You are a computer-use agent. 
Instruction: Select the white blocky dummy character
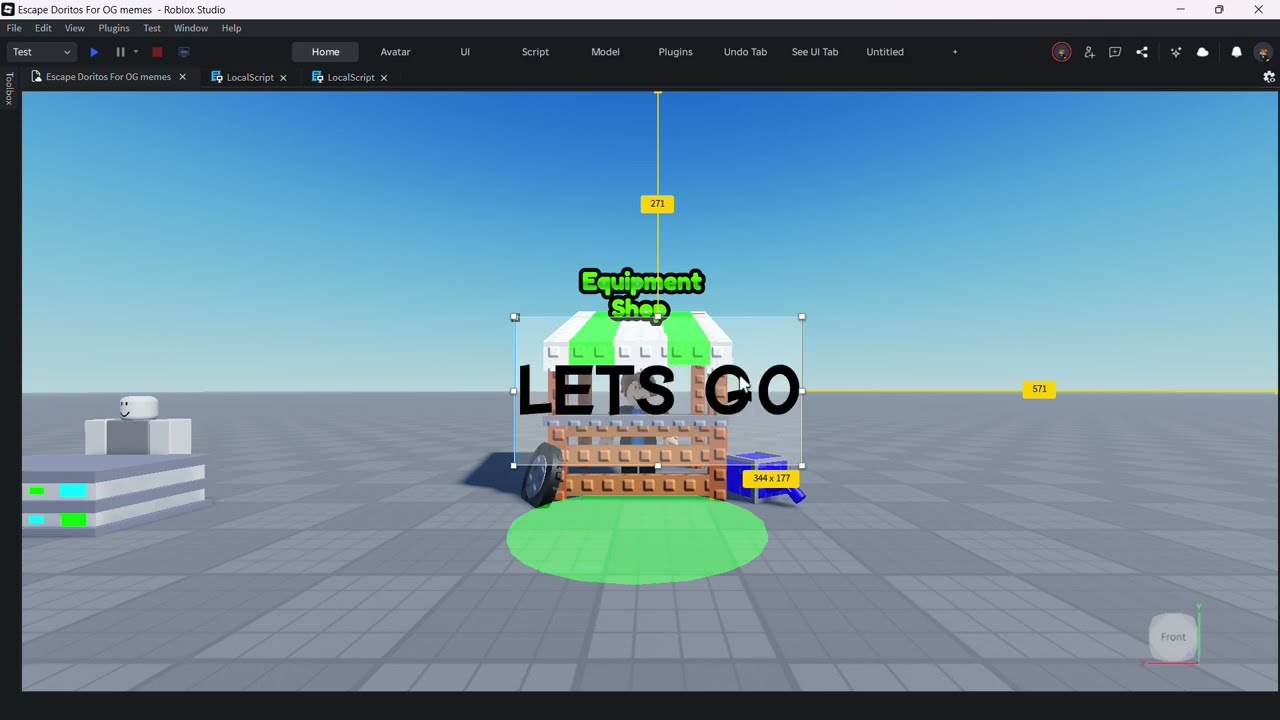(x=138, y=426)
